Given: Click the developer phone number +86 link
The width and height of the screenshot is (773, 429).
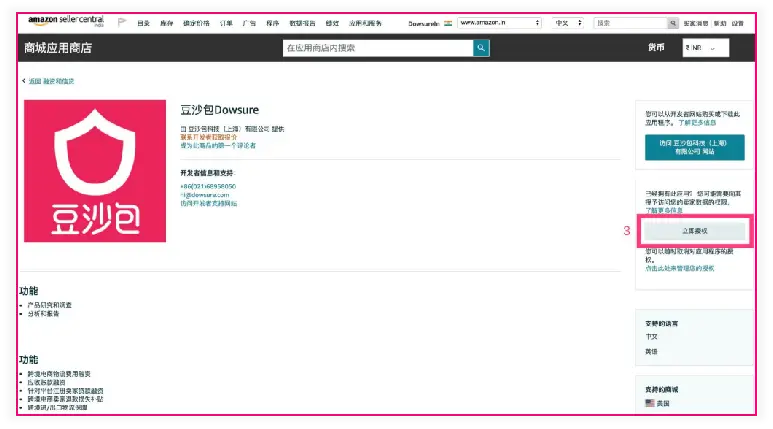Looking at the screenshot, I should pos(208,186).
